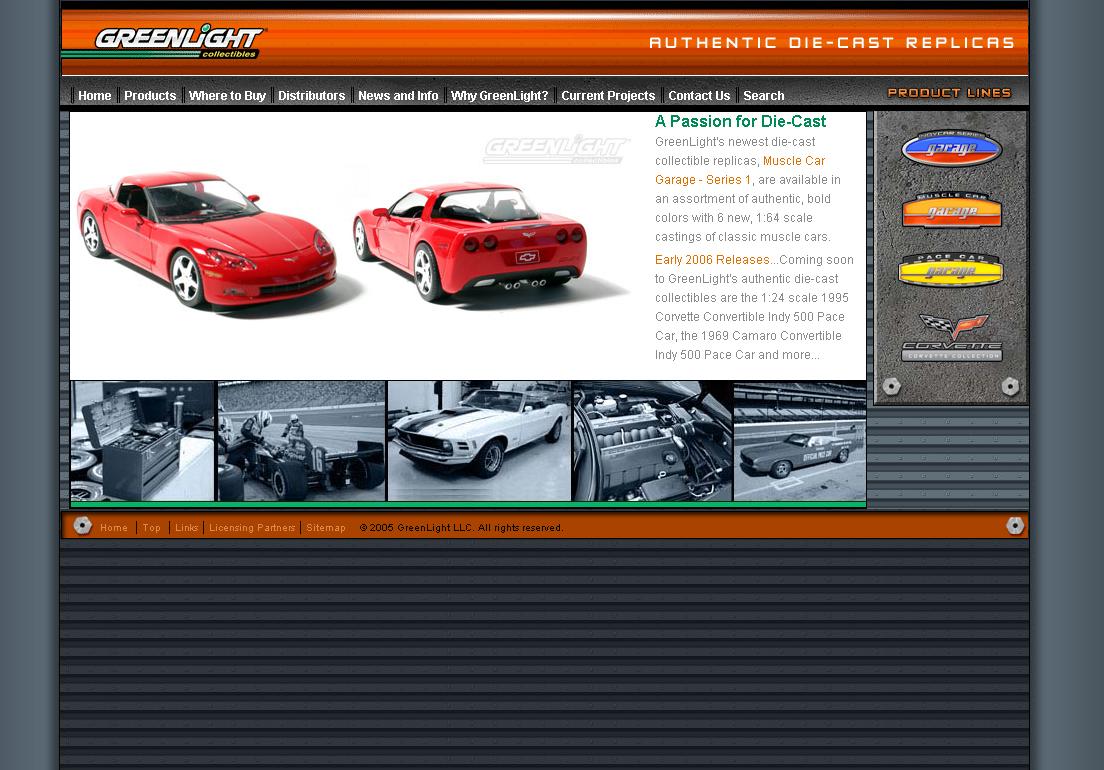This screenshot has height=770, width=1104.
Task: Open the Search page
Action: (x=763, y=96)
